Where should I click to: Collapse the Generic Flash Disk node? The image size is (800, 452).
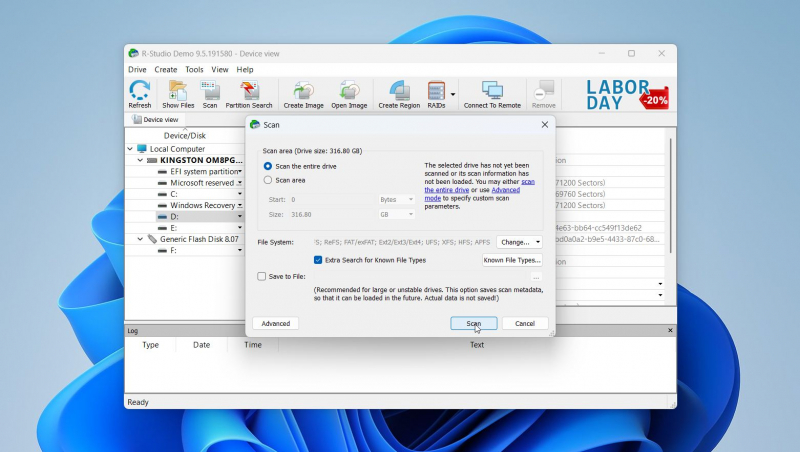tap(140, 239)
